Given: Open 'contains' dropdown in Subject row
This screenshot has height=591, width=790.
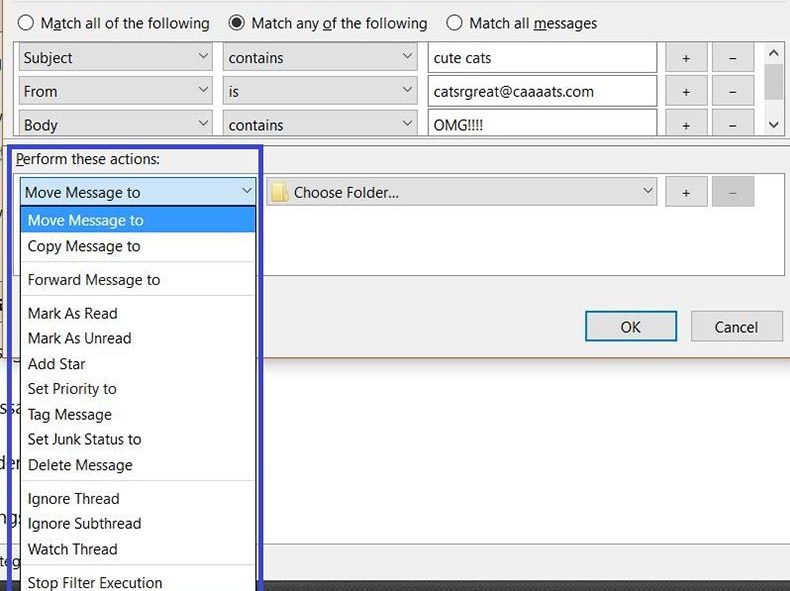Looking at the screenshot, I should tap(320, 57).
